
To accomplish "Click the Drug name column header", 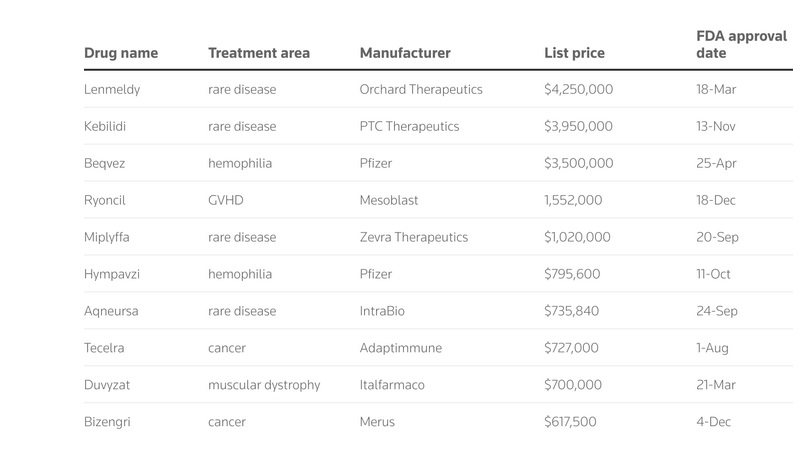I will pyautogui.click(x=121, y=53).
